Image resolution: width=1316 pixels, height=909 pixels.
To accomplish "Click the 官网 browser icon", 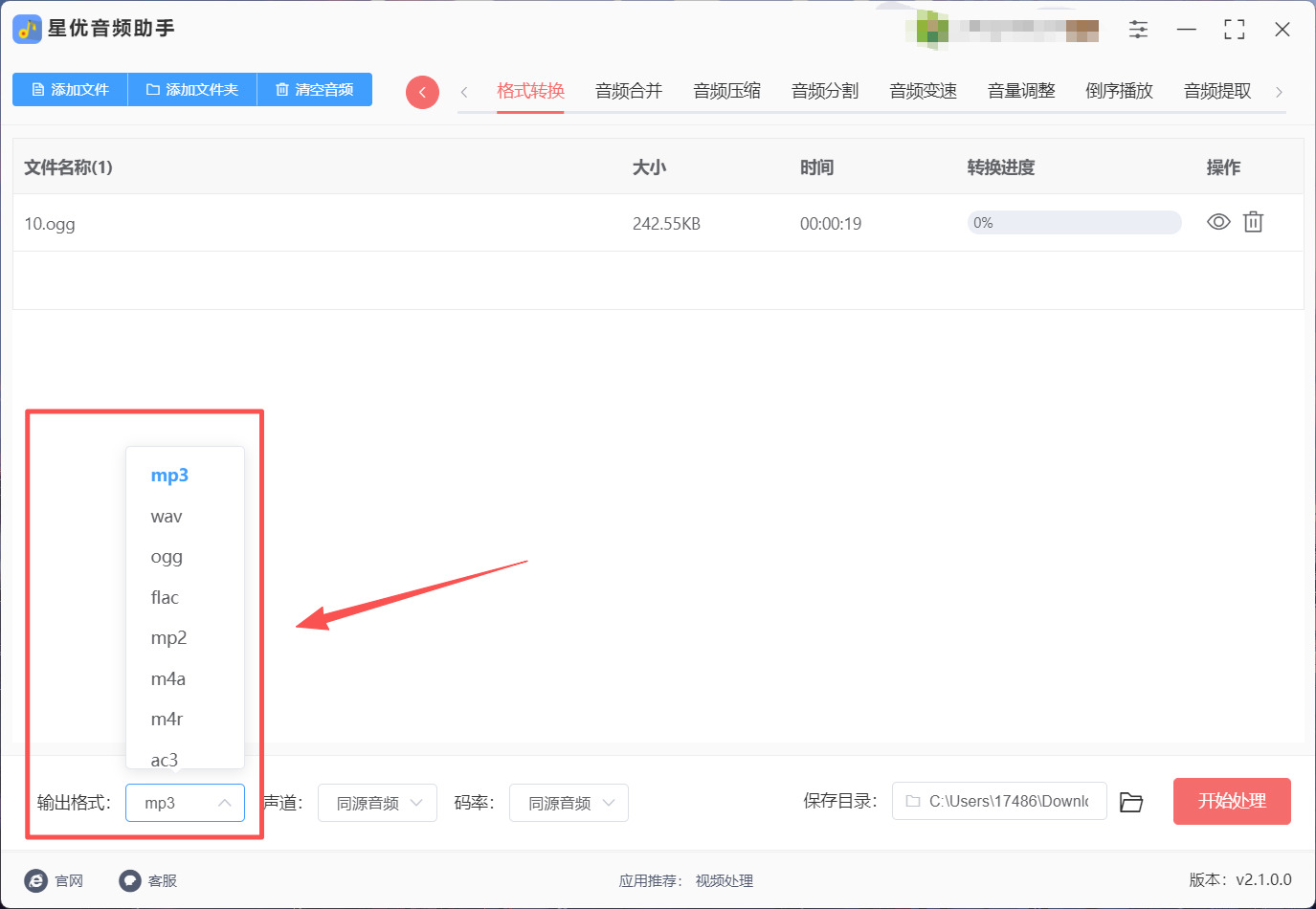I will (x=35, y=880).
